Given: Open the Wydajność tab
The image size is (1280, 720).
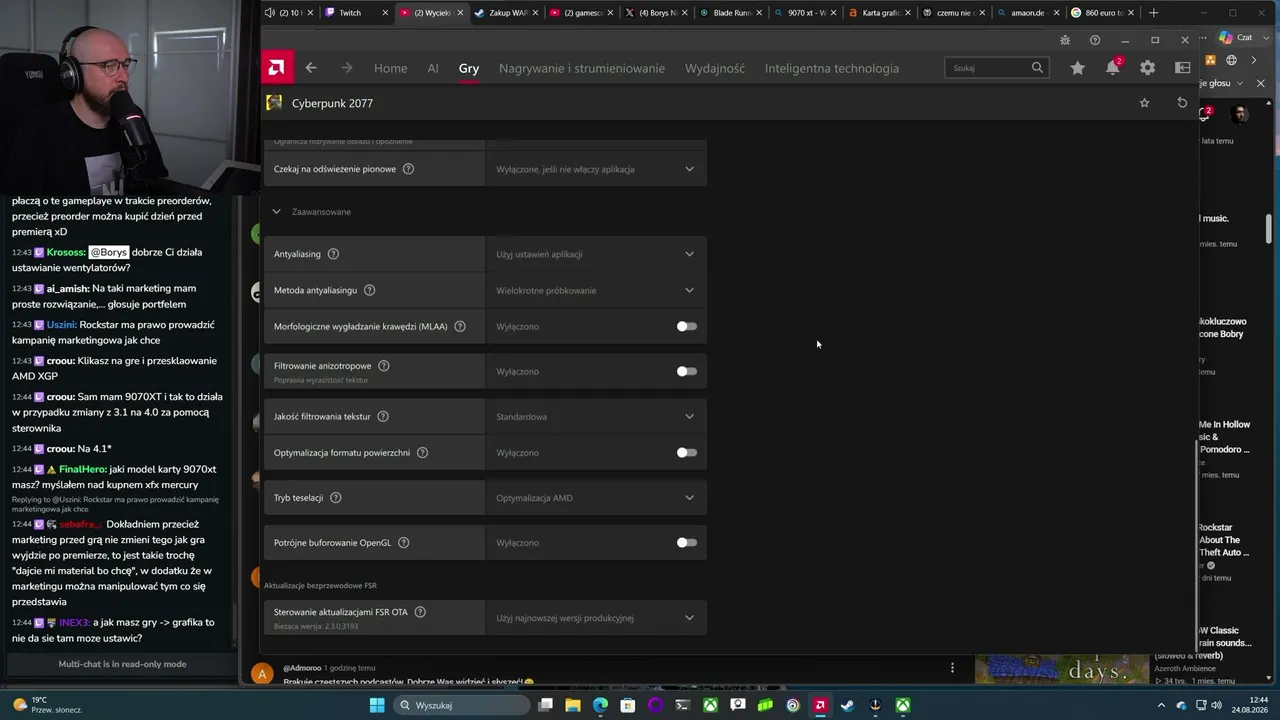Looking at the screenshot, I should tap(715, 68).
